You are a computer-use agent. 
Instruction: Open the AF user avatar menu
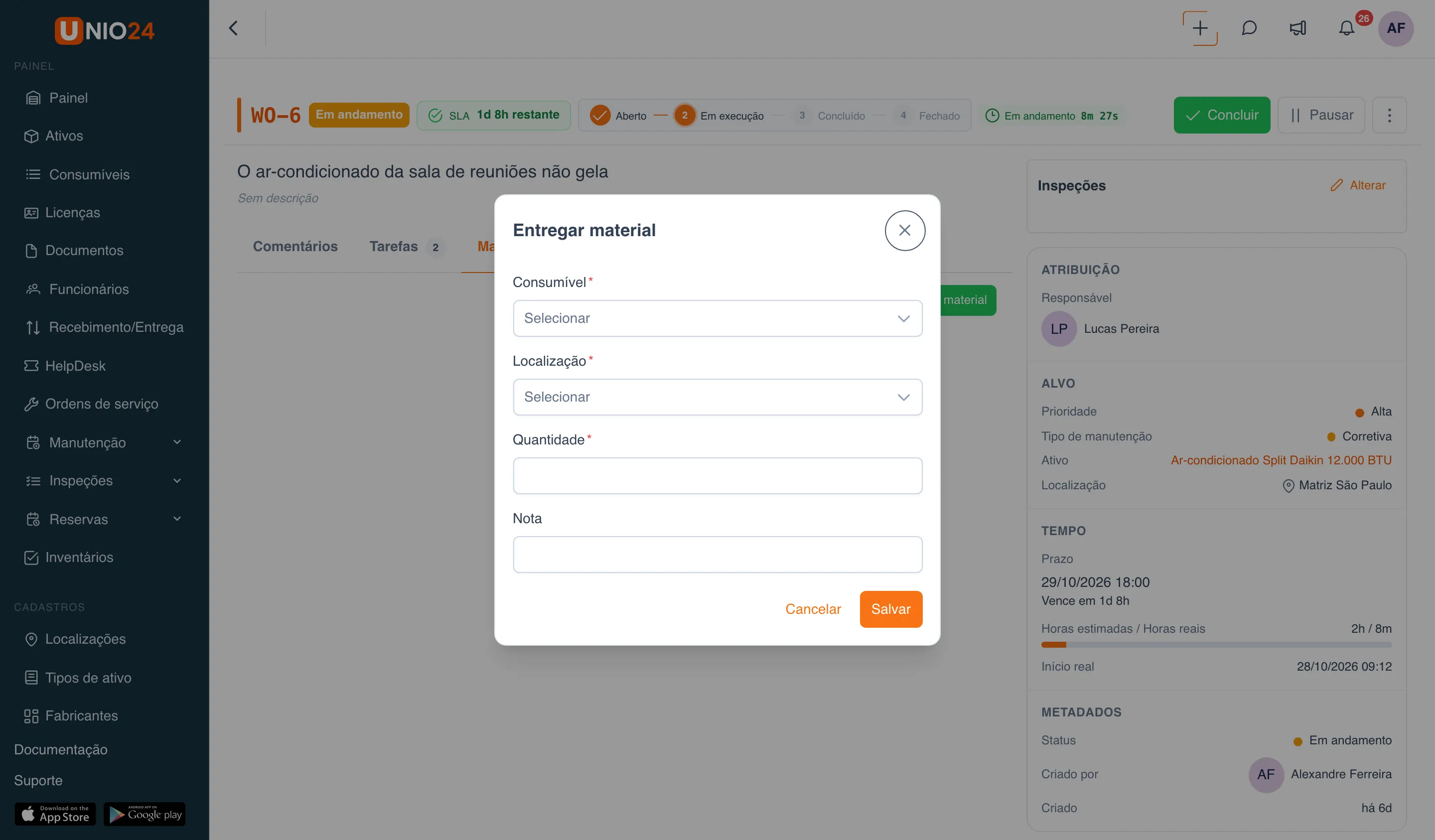(1396, 28)
